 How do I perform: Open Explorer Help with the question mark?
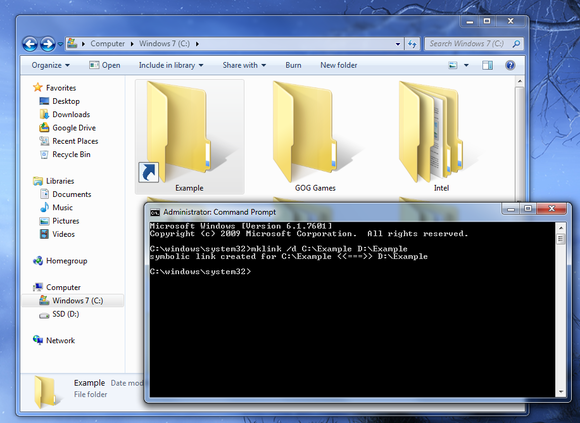click(510, 65)
